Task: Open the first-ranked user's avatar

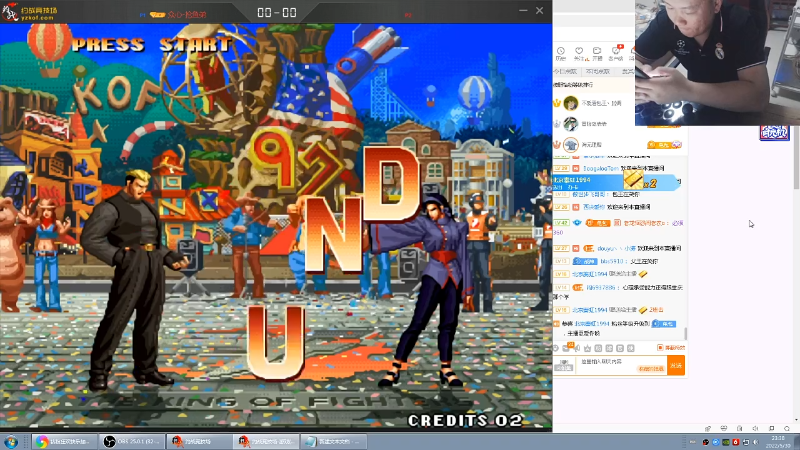Action: [x=570, y=103]
